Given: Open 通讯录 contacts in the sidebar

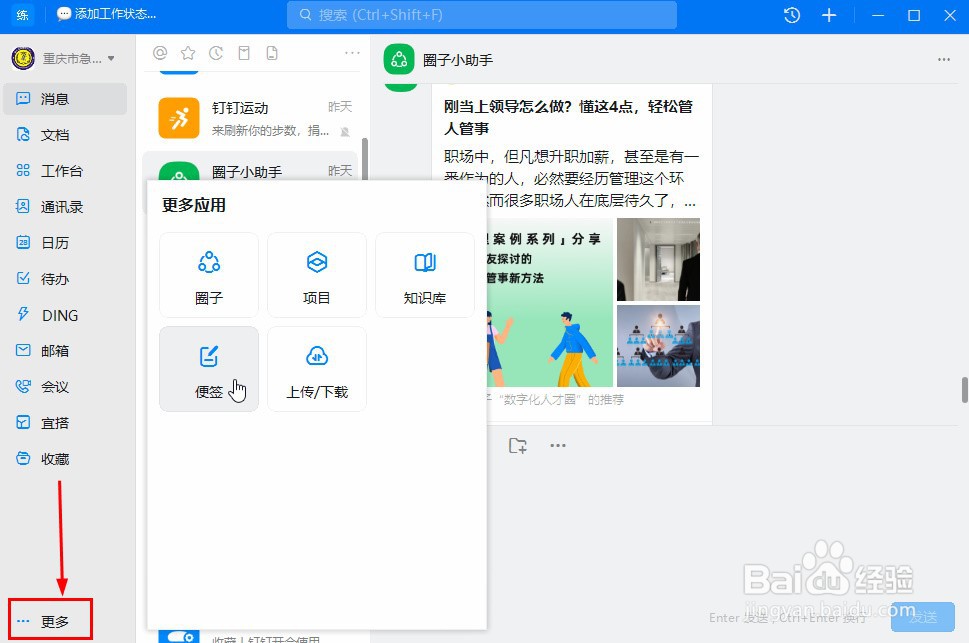Looking at the screenshot, I should coord(65,207).
